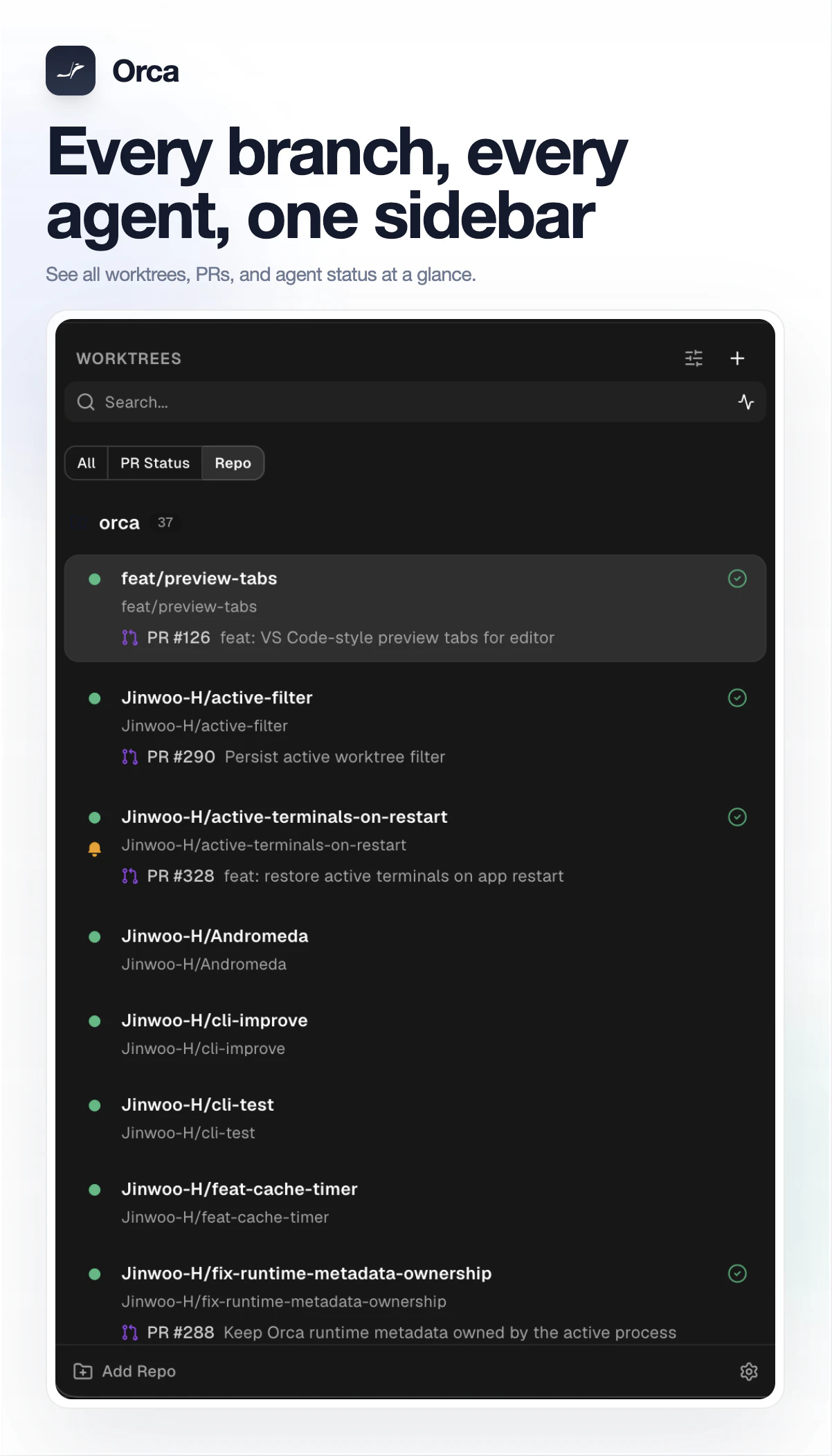Screen dimensions: 832x1456
Task: Click pull request icon beside PR #328
Action: [129, 875]
